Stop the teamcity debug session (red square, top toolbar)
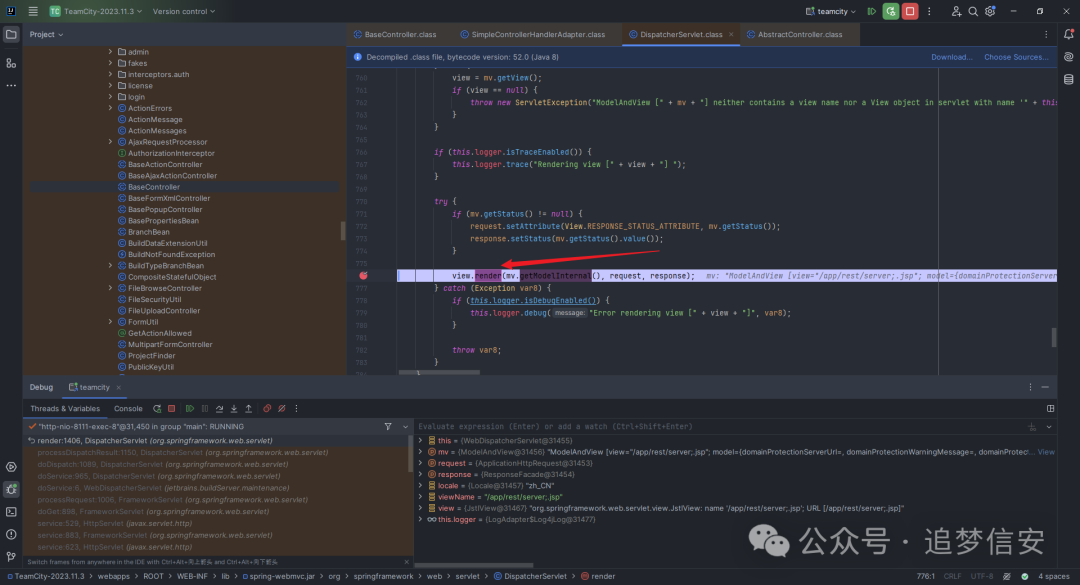 (910, 11)
